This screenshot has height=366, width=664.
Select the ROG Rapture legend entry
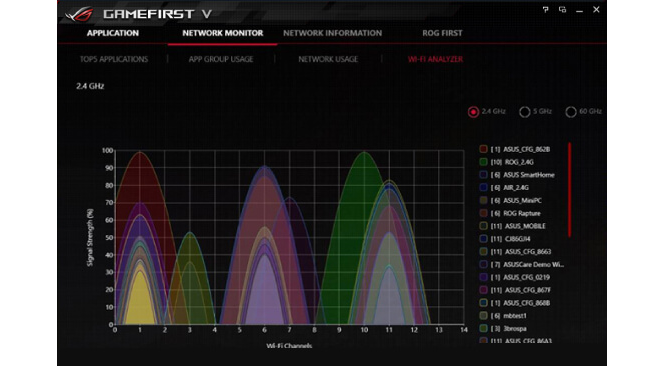pos(510,214)
